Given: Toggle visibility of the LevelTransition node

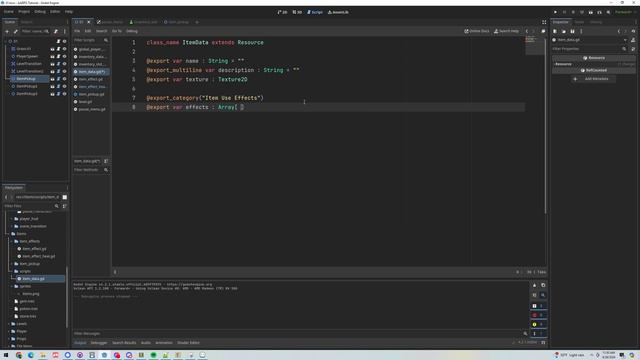Looking at the screenshot, I should coord(64,64).
